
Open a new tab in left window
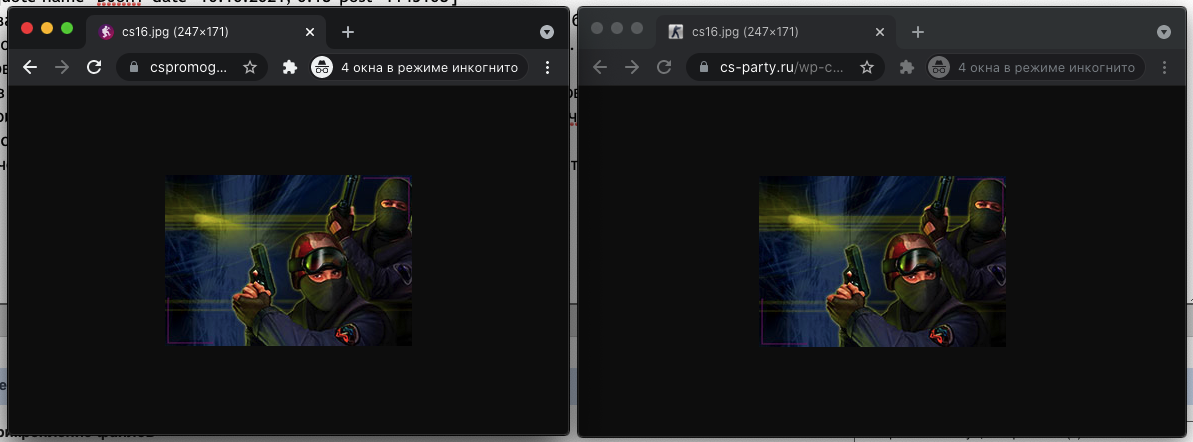tap(348, 32)
